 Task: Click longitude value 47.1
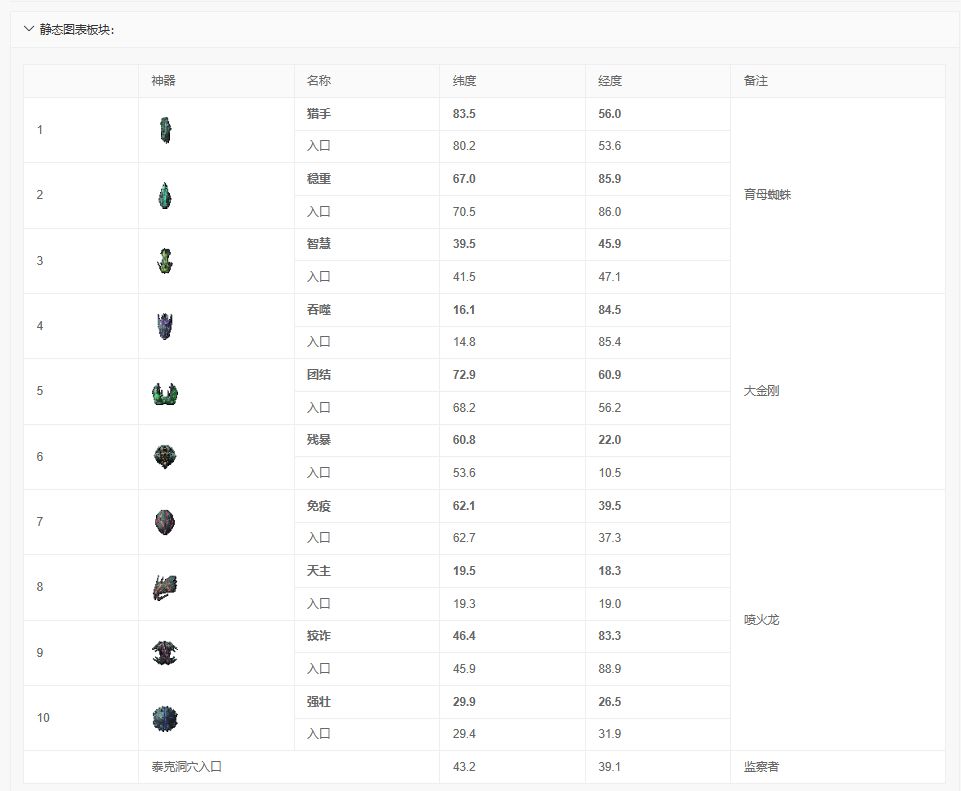pos(609,277)
